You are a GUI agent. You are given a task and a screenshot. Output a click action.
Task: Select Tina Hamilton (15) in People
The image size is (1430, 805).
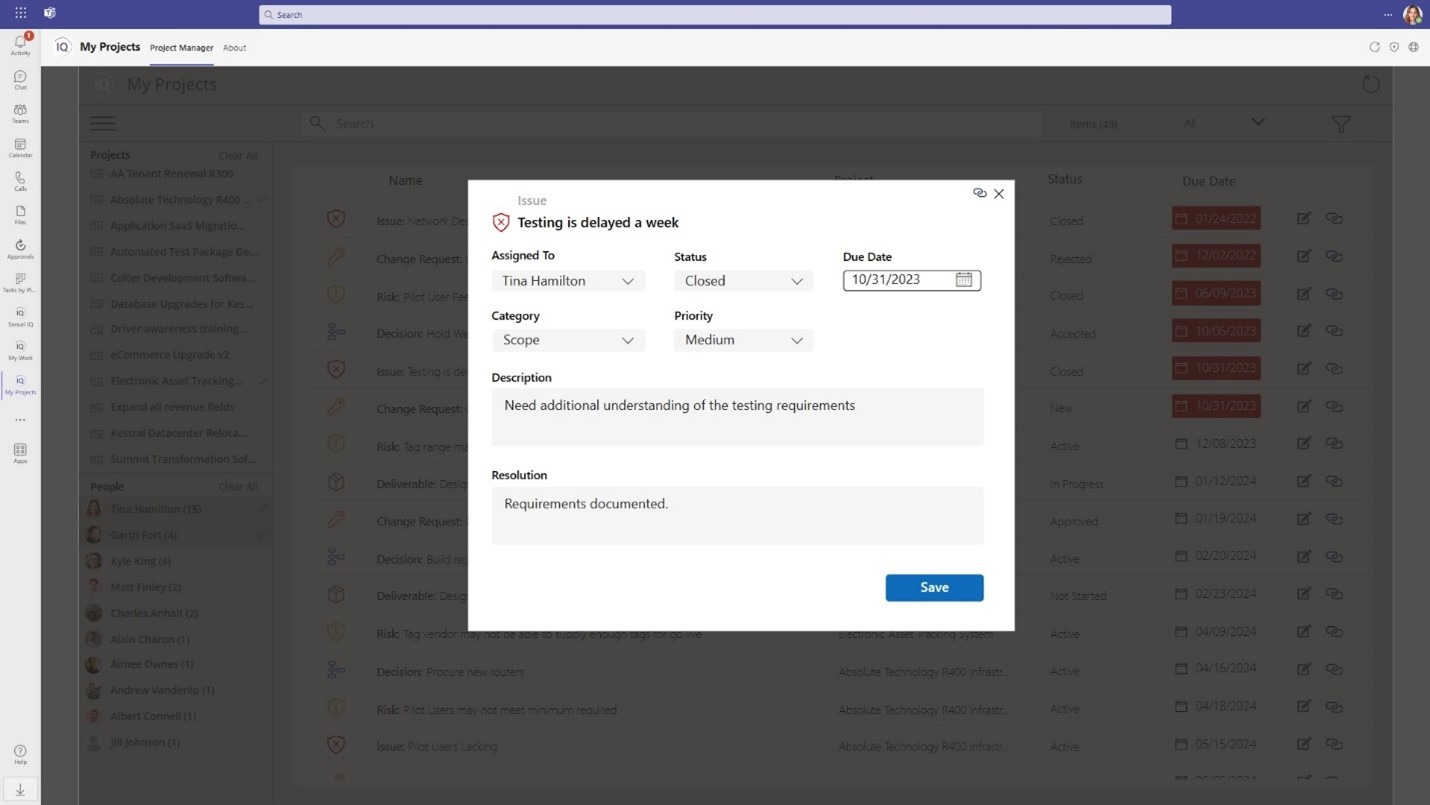175,509
